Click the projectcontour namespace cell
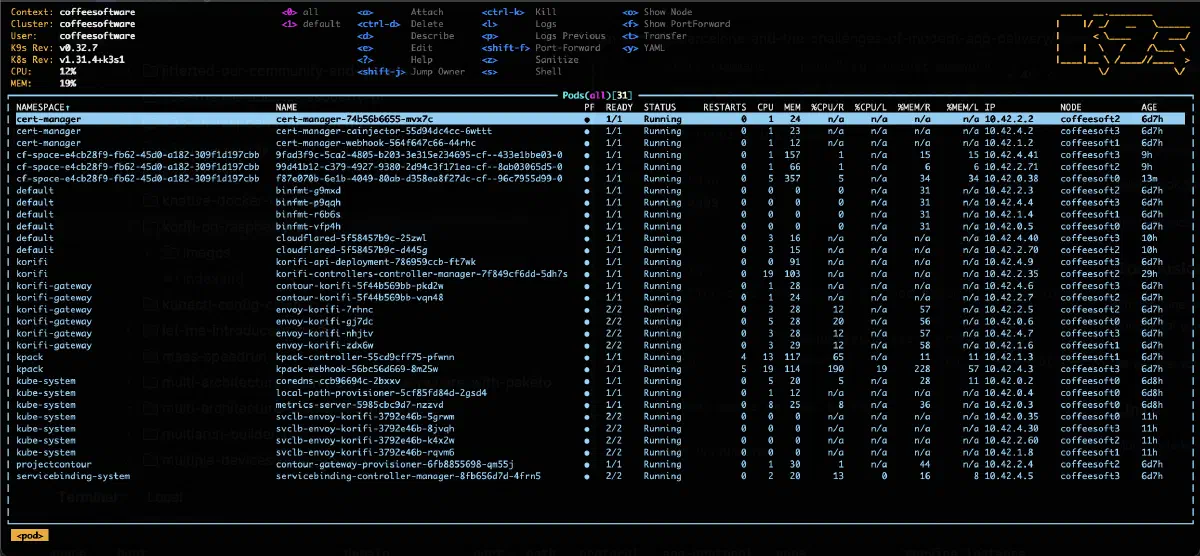 pyautogui.click(x=52, y=464)
